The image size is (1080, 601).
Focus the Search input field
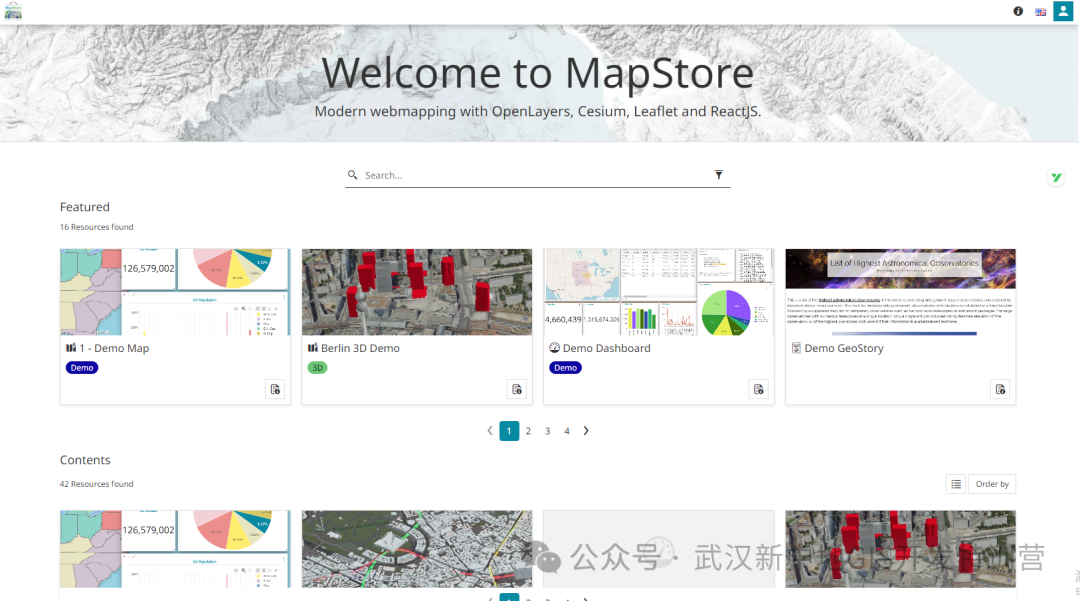tap(537, 175)
